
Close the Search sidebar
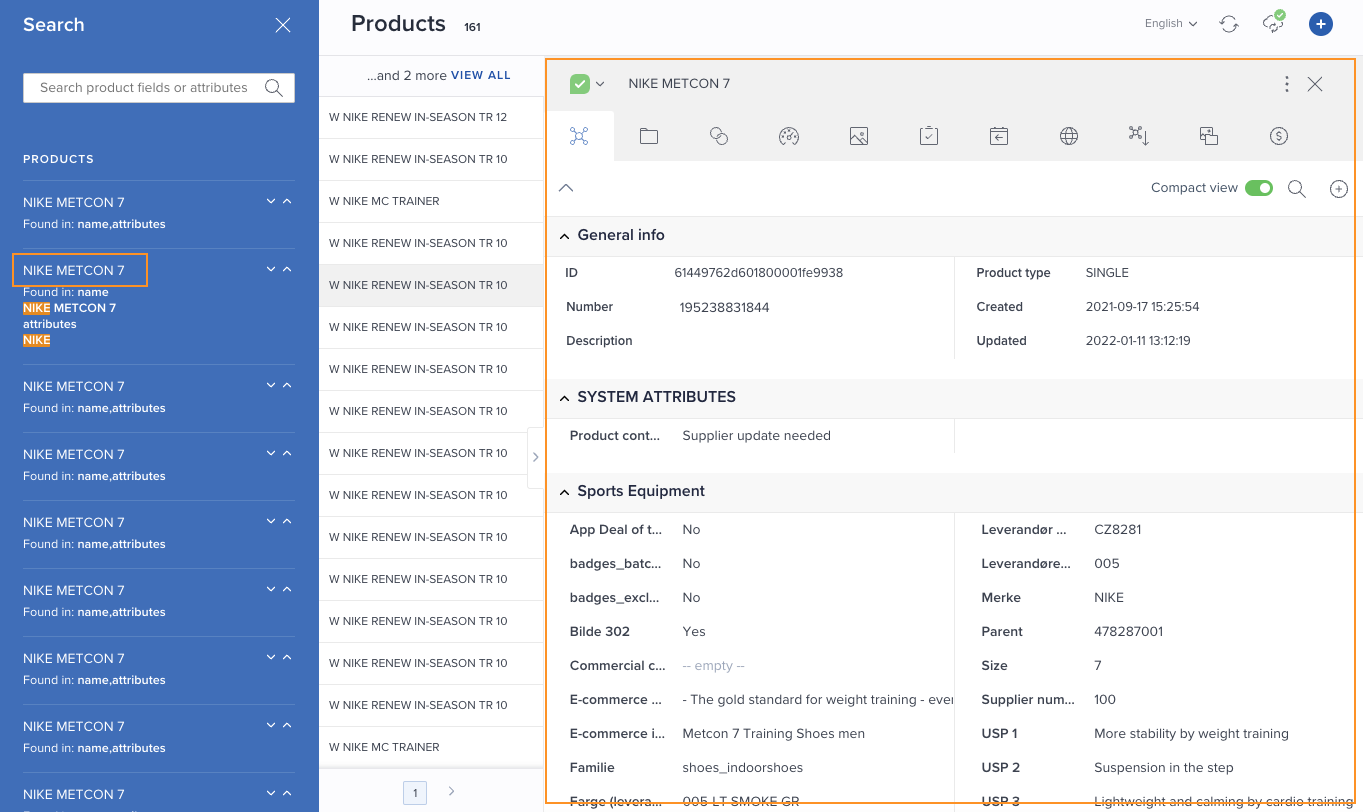283,25
